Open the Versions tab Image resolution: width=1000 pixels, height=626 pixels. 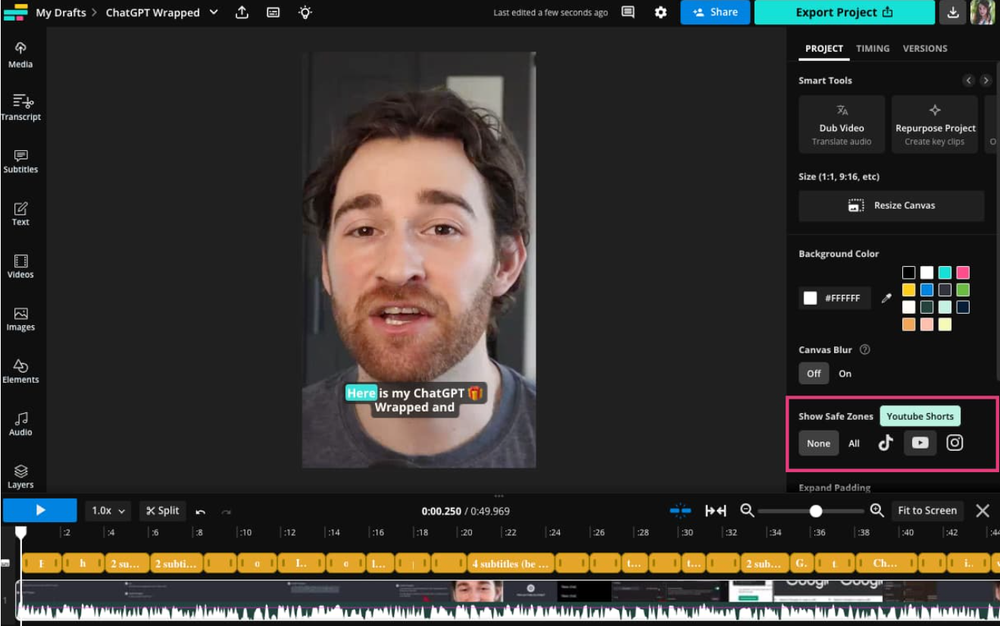[x=925, y=48]
